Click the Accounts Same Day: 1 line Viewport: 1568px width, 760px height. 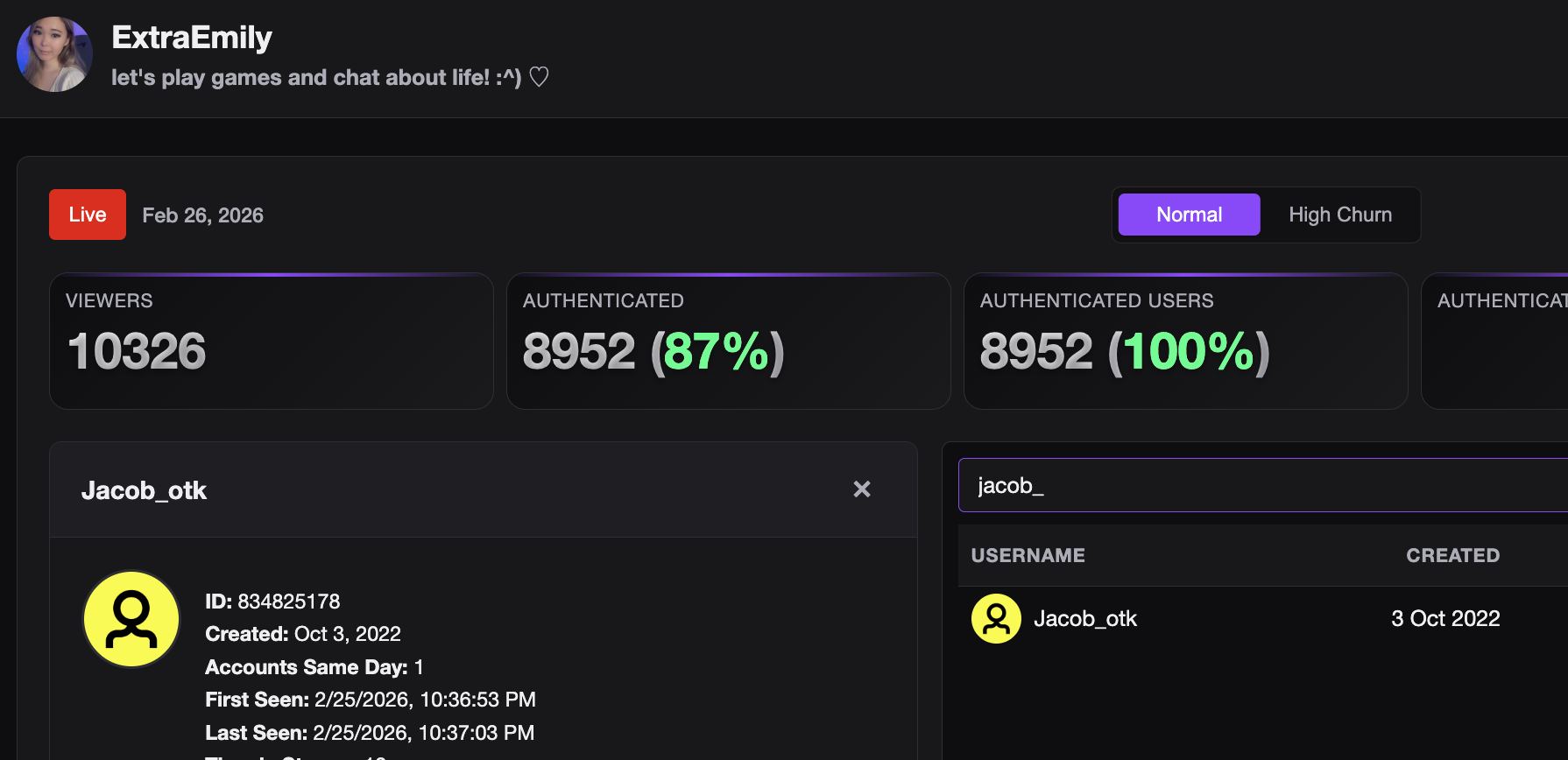[314, 667]
